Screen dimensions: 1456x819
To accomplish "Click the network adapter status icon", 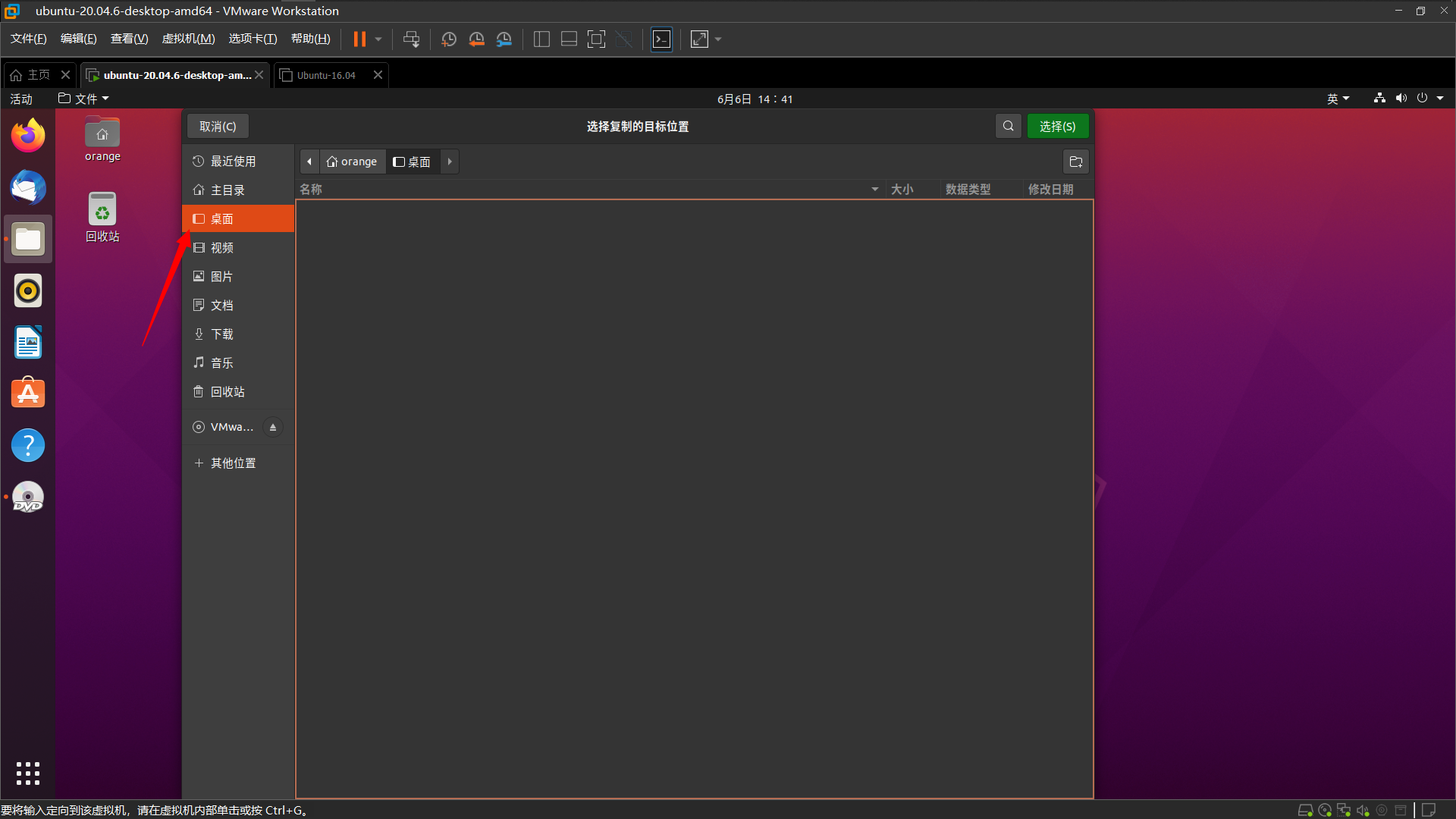I will pyautogui.click(x=1344, y=810).
